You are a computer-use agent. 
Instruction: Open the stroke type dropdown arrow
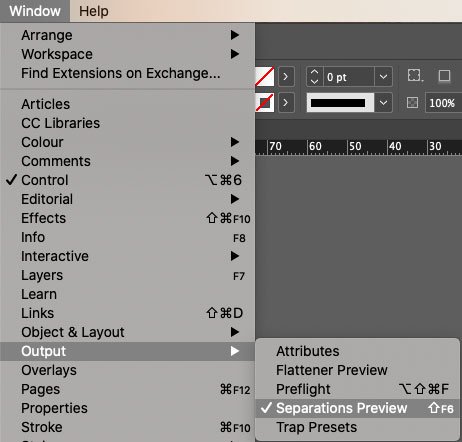(x=383, y=102)
